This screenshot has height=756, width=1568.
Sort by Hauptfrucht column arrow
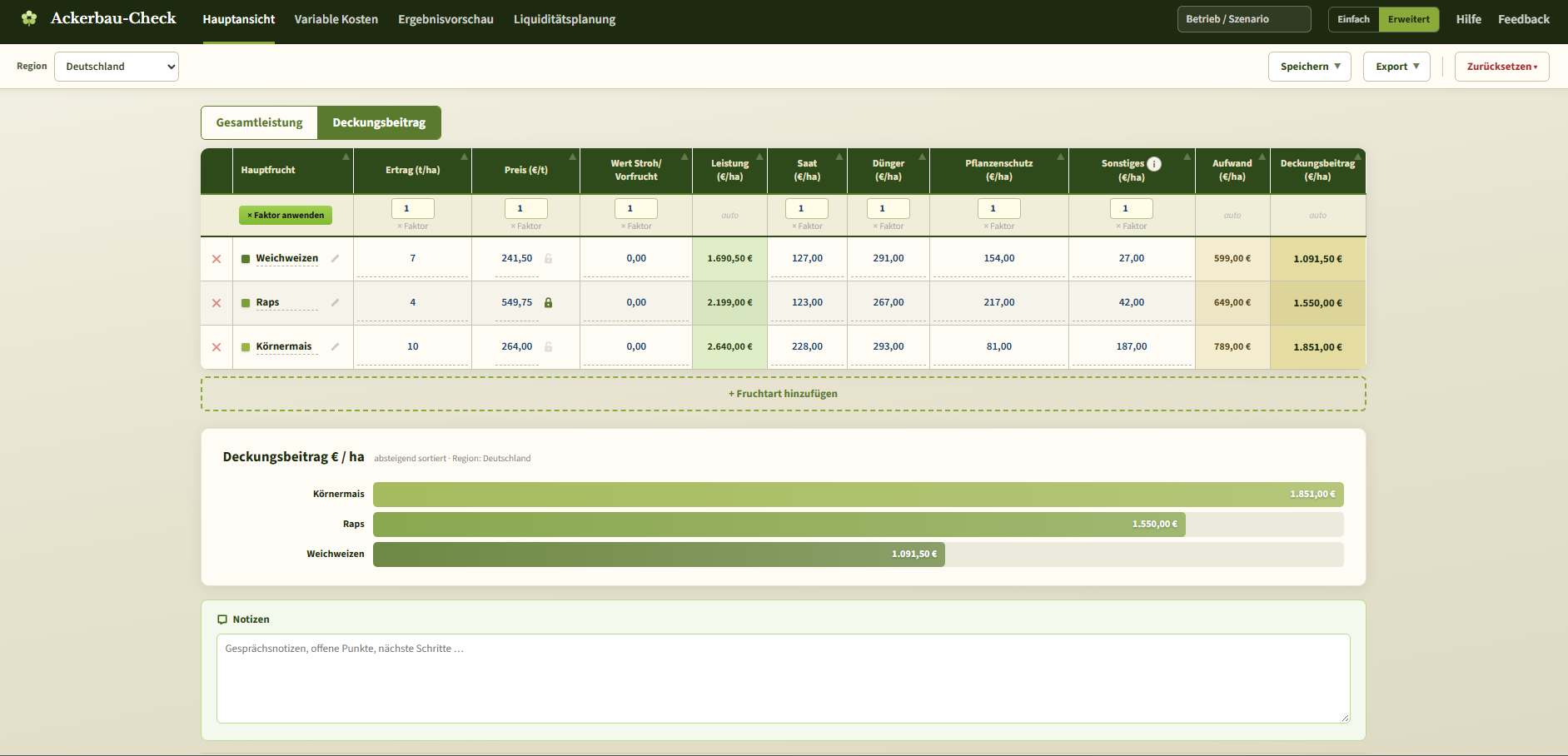[346, 157]
